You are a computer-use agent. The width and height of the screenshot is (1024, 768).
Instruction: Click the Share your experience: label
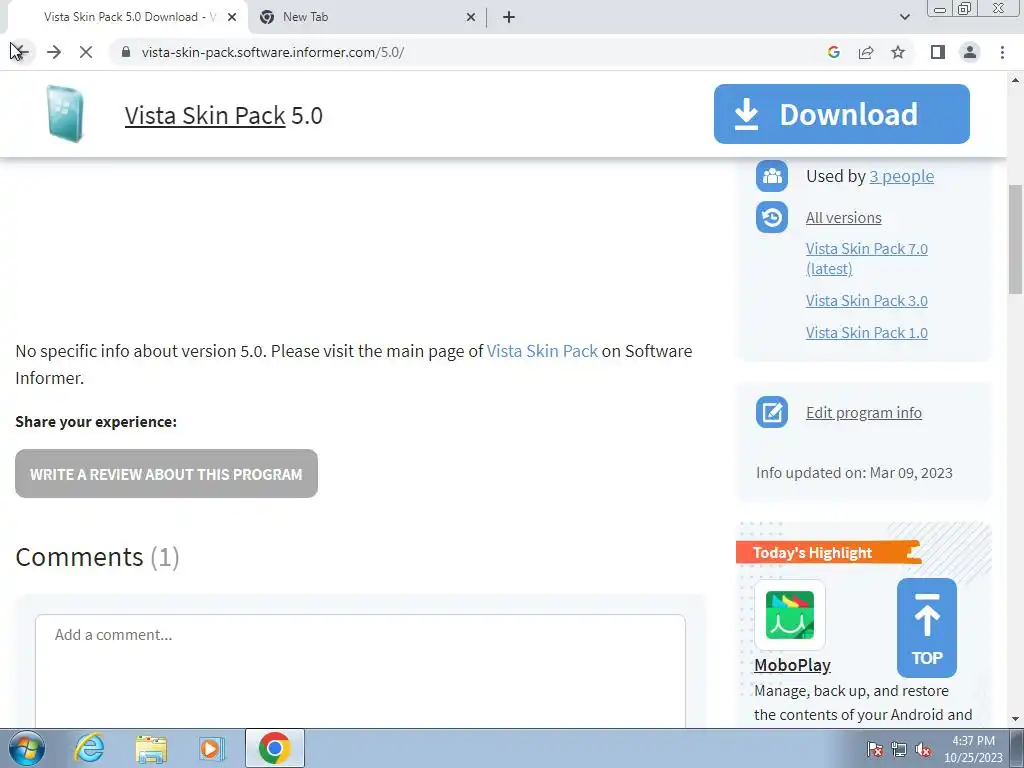[x=96, y=421]
